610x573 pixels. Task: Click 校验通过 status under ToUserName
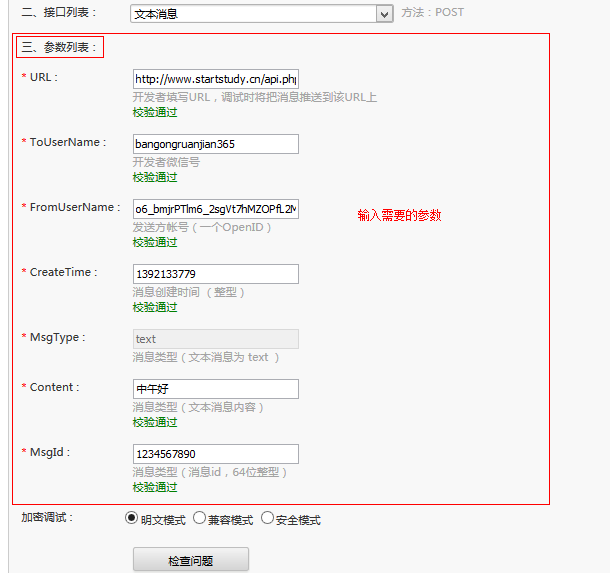coord(155,178)
